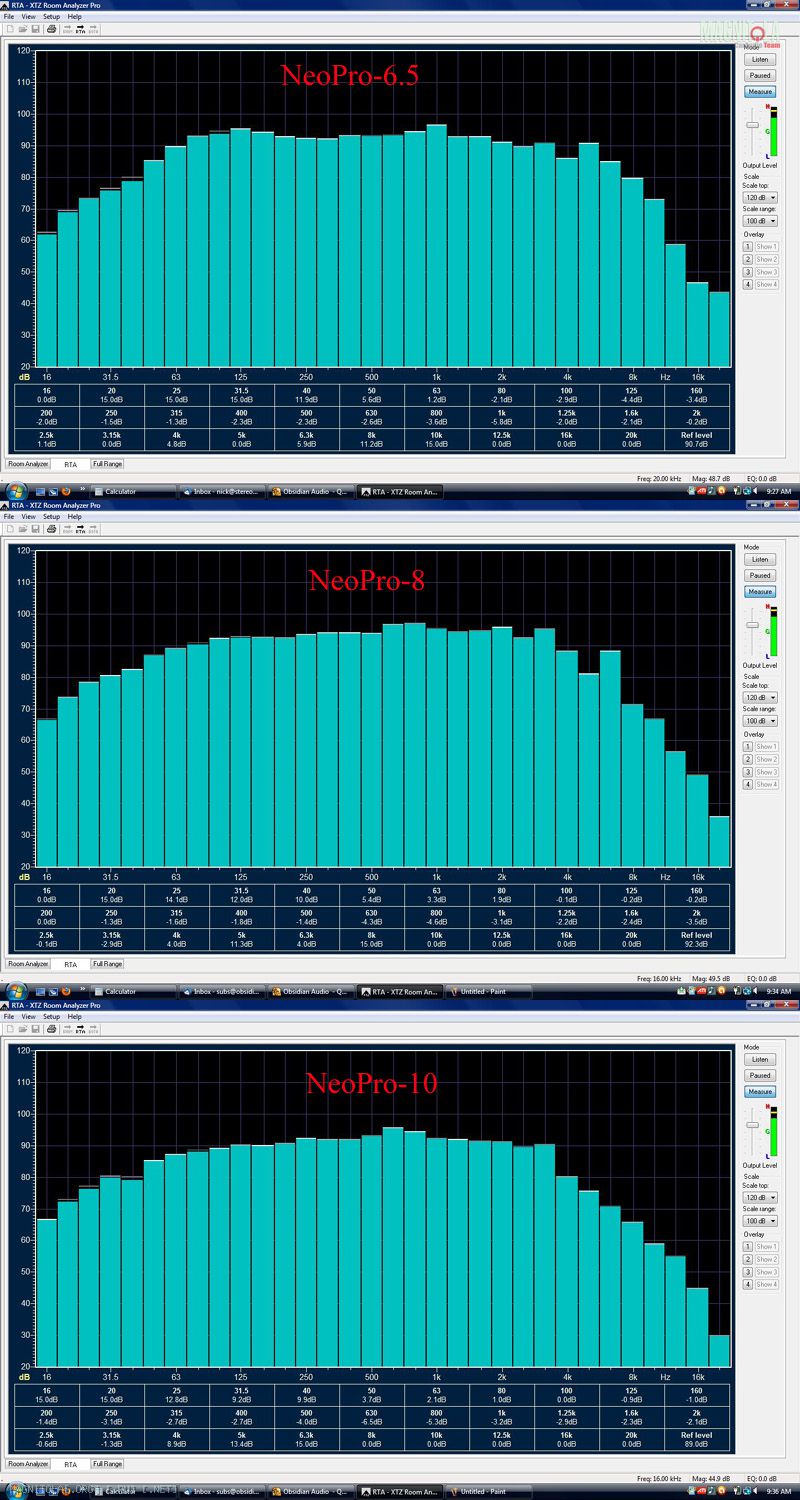Click Ref level 92.3dB cell in NeoPro-8 table
This screenshot has height=1500, width=800.
pos(697,938)
